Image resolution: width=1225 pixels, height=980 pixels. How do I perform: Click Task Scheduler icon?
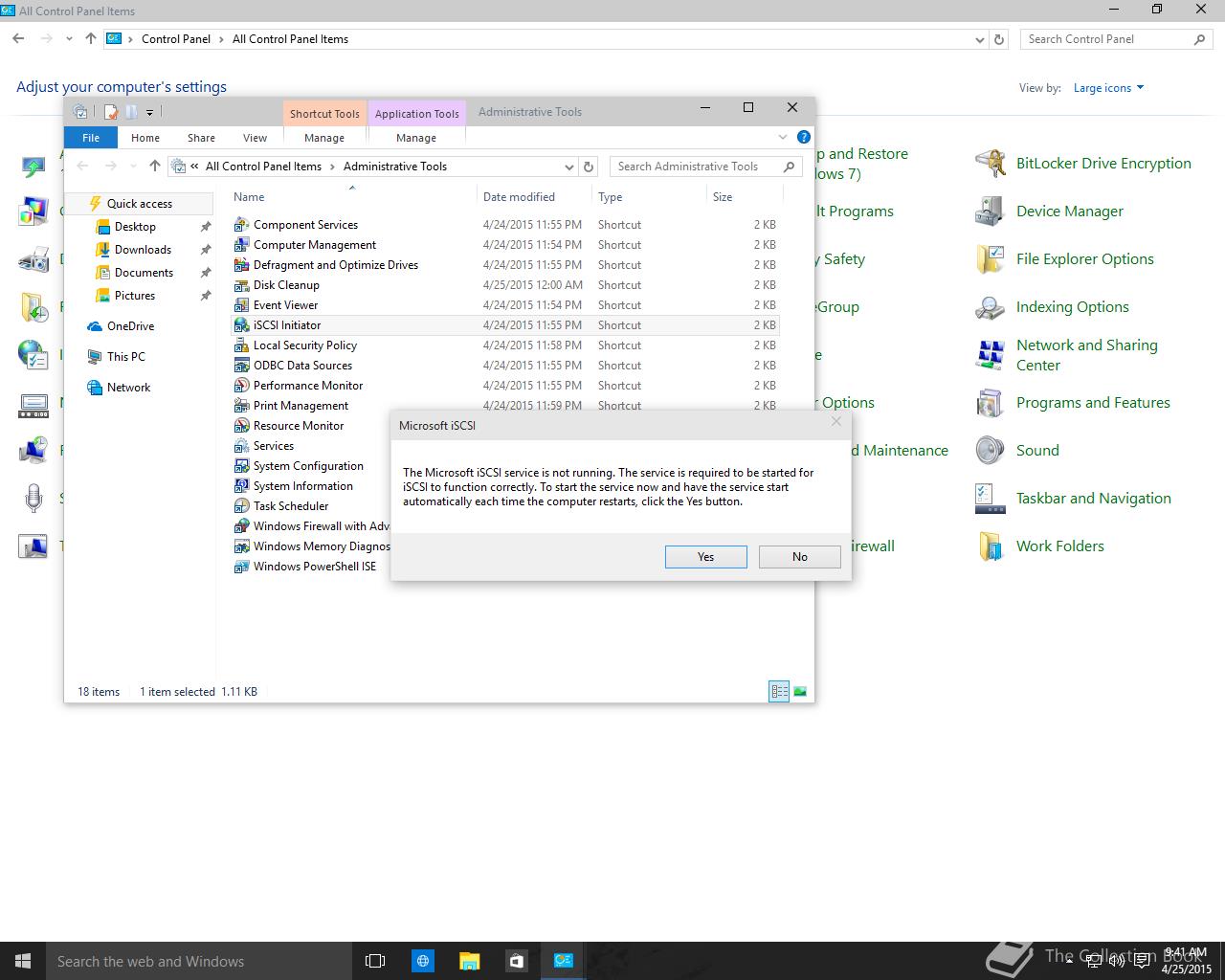(x=241, y=506)
